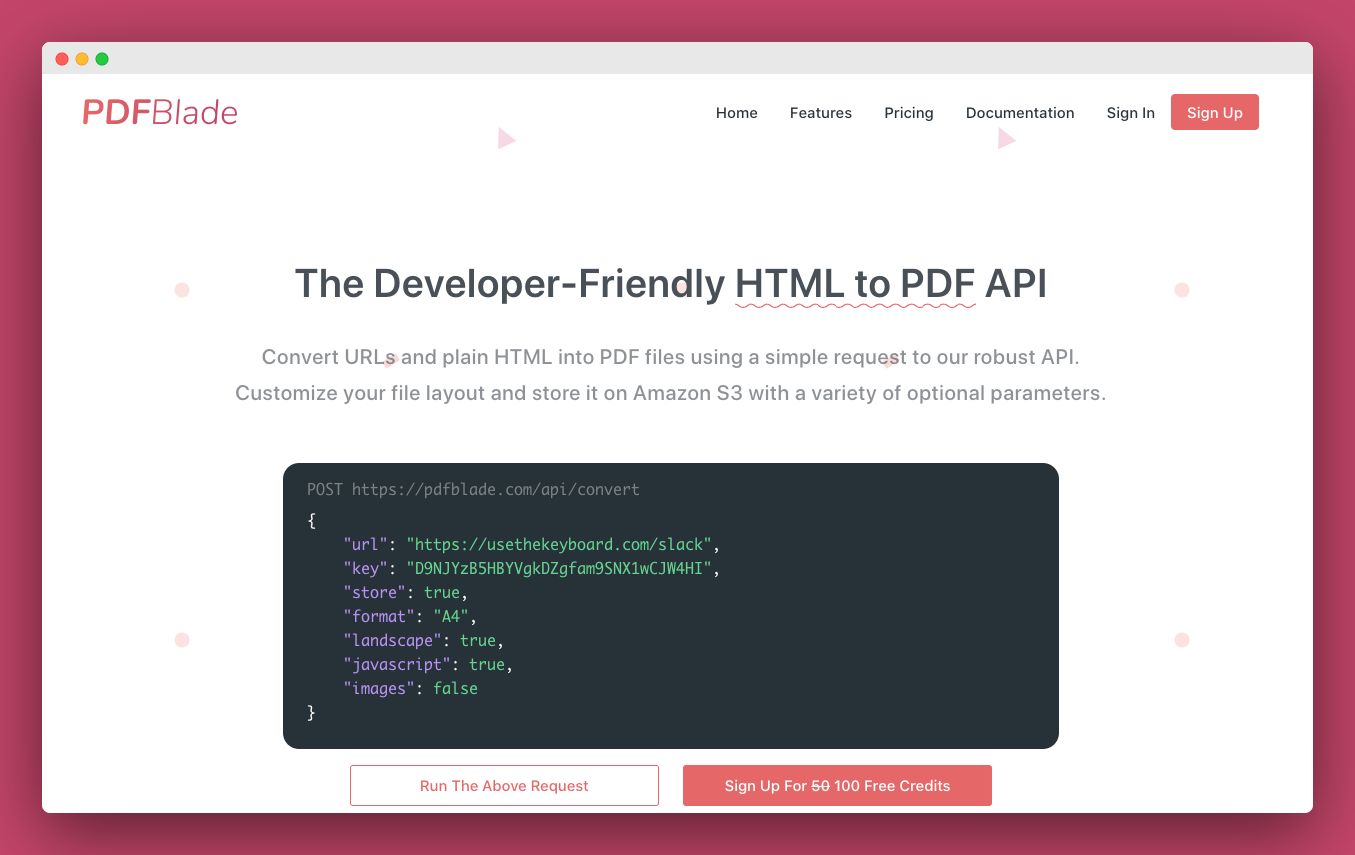Click the false value for images
This screenshot has width=1355, height=855.
coord(455,689)
